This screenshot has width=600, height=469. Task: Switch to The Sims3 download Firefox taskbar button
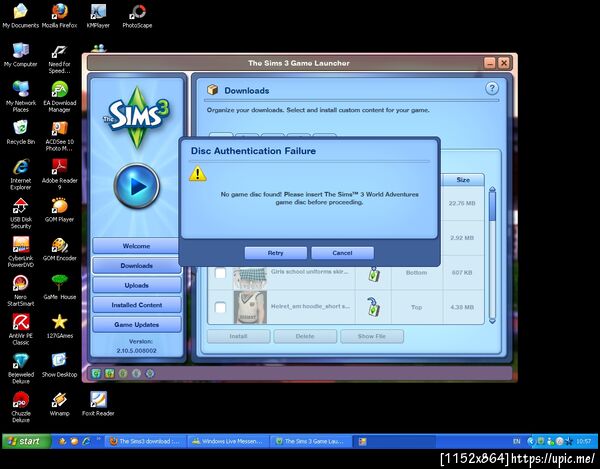click(x=145, y=441)
